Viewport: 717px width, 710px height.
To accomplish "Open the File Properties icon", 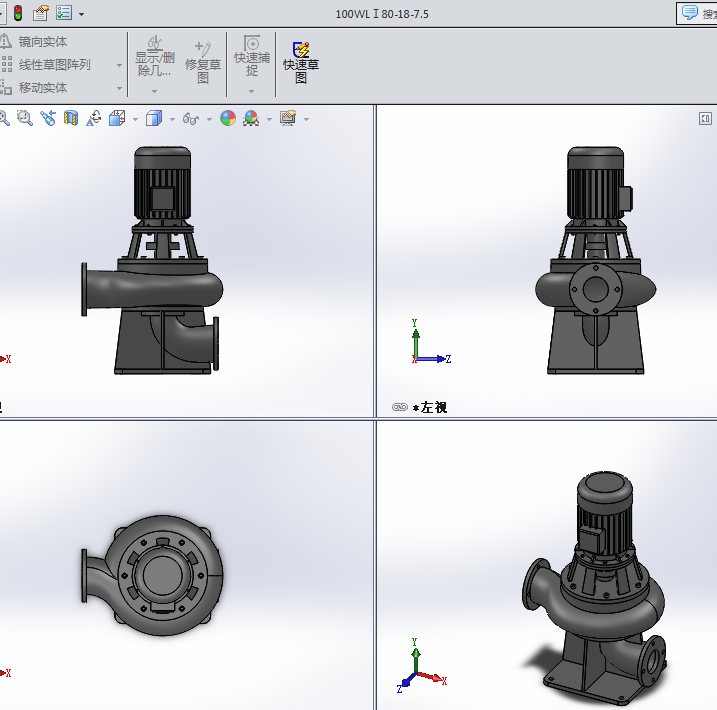I will [41, 13].
